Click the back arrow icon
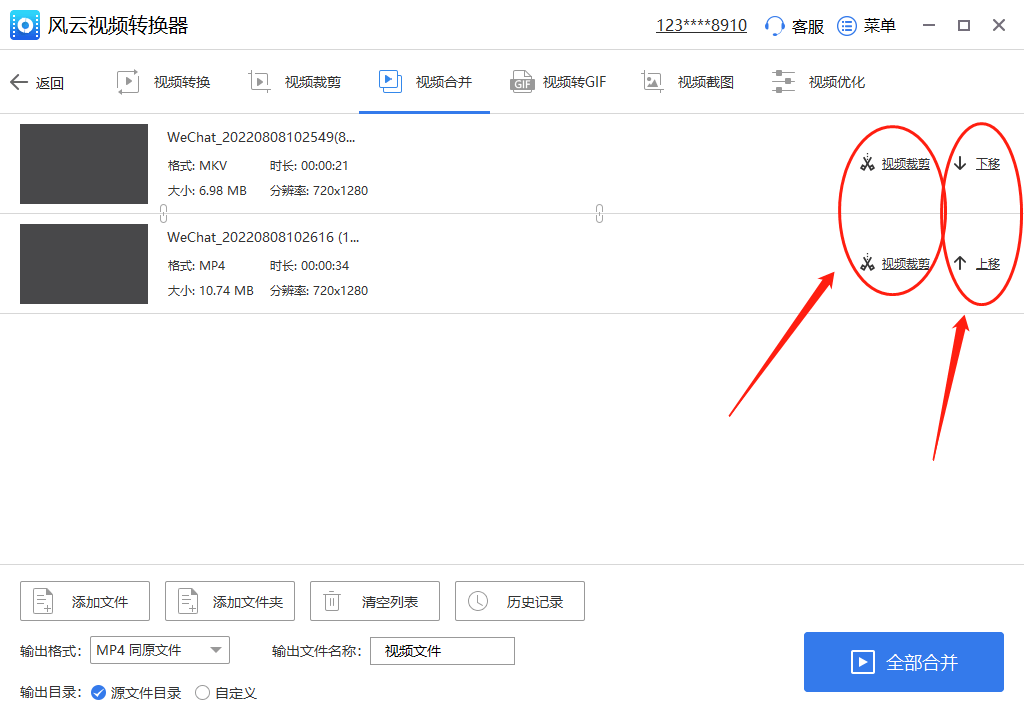The image size is (1024, 720). [x=19, y=82]
